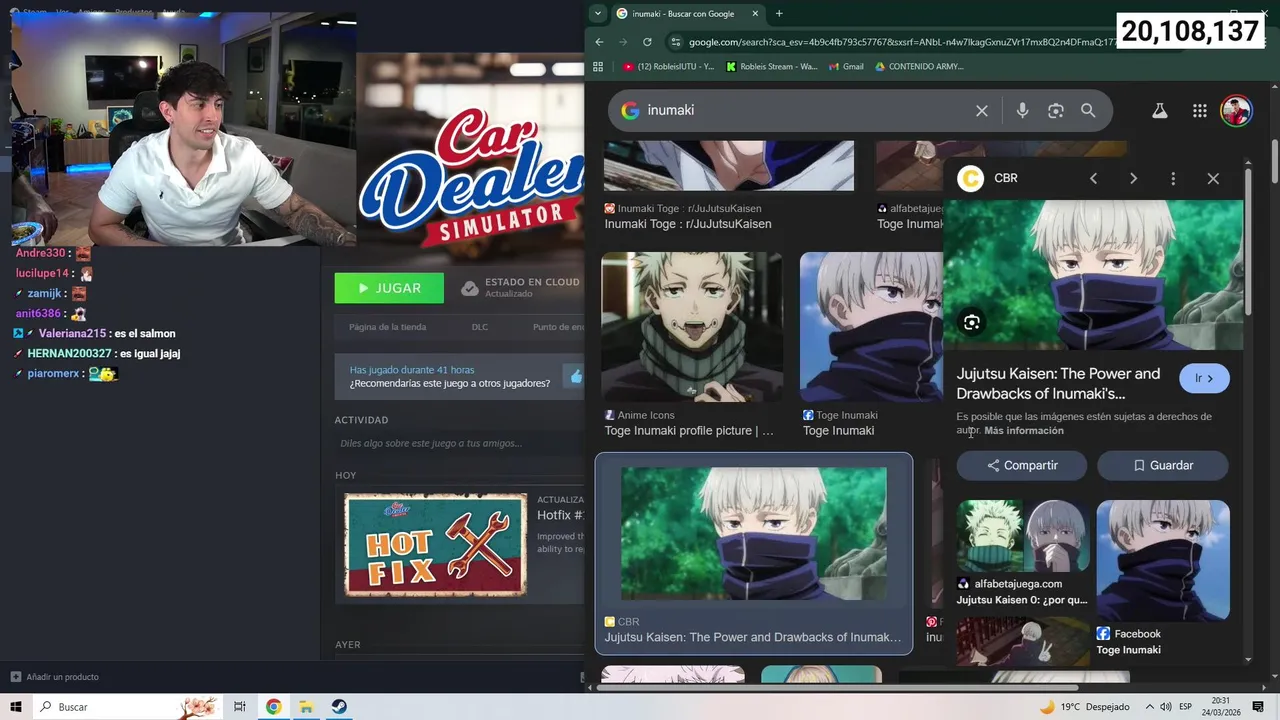Open the Hot Fix update thumbnail in Steam
Image resolution: width=1280 pixels, height=720 pixels.
pos(435,544)
